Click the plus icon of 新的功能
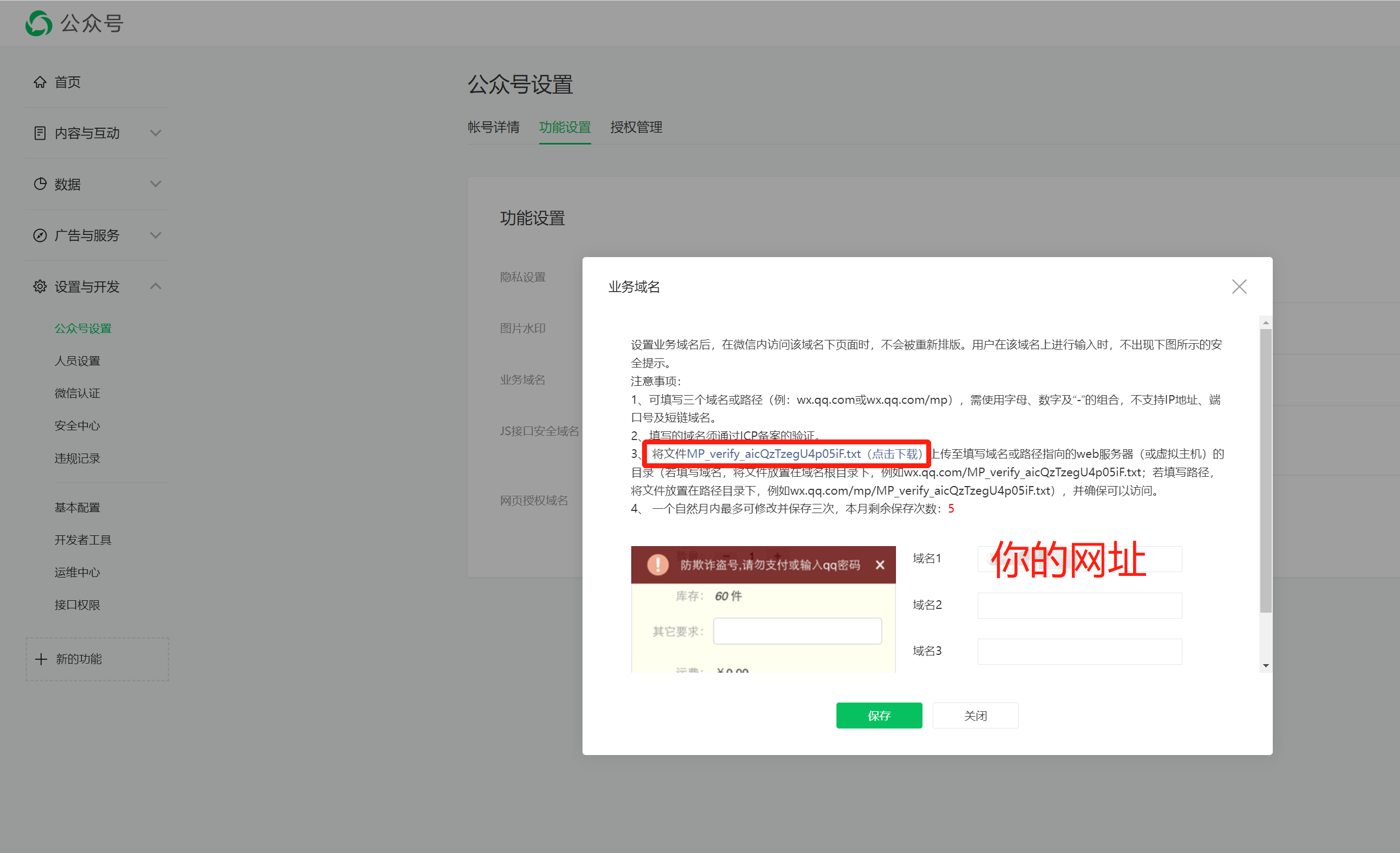The width and height of the screenshot is (1400, 853). click(x=41, y=659)
